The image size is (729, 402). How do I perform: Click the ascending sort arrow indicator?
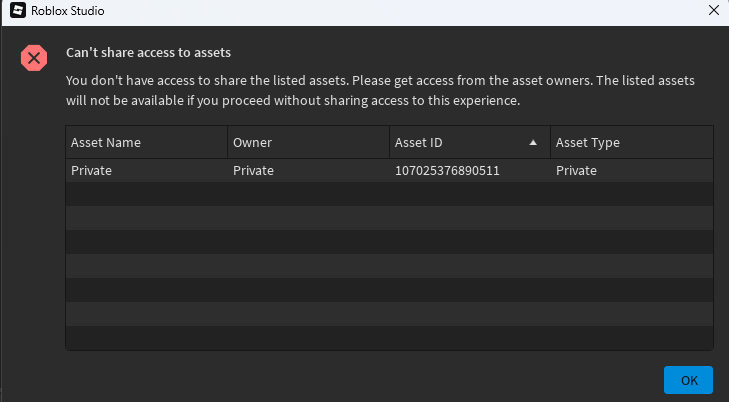point(533,143)
